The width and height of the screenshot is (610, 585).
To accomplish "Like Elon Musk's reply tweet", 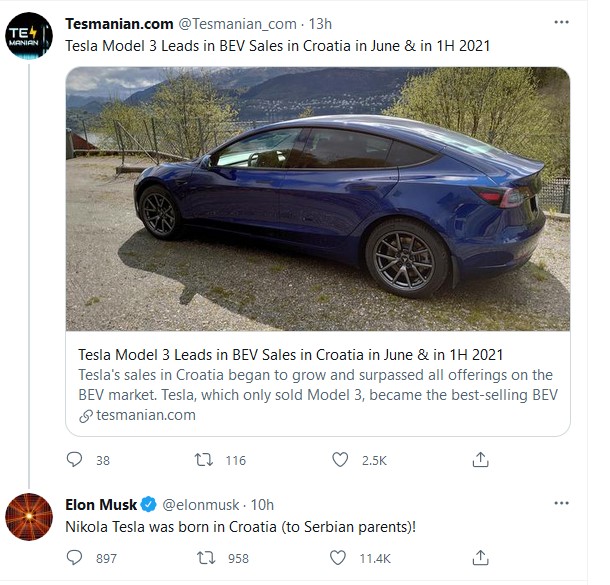I will (x=340, y=558).
